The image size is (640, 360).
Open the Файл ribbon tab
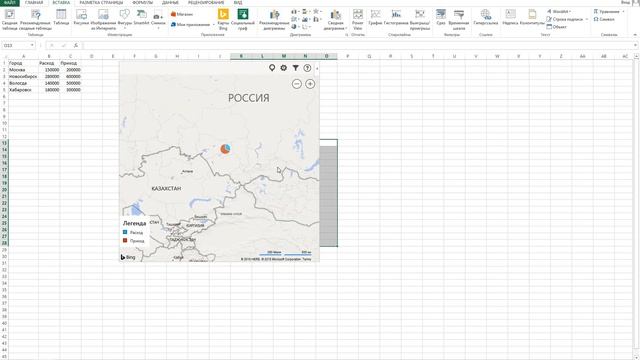(9, 2)
